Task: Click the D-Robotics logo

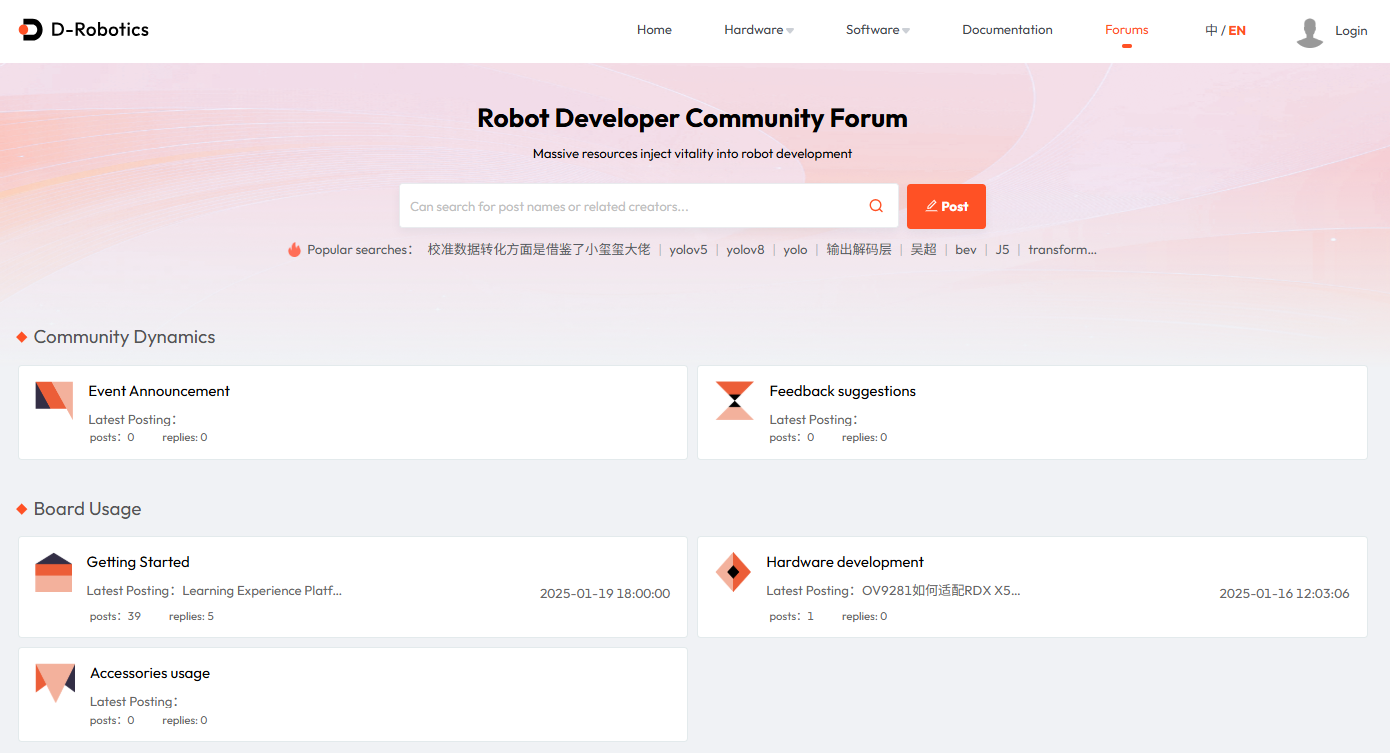Action: (84, 30)
